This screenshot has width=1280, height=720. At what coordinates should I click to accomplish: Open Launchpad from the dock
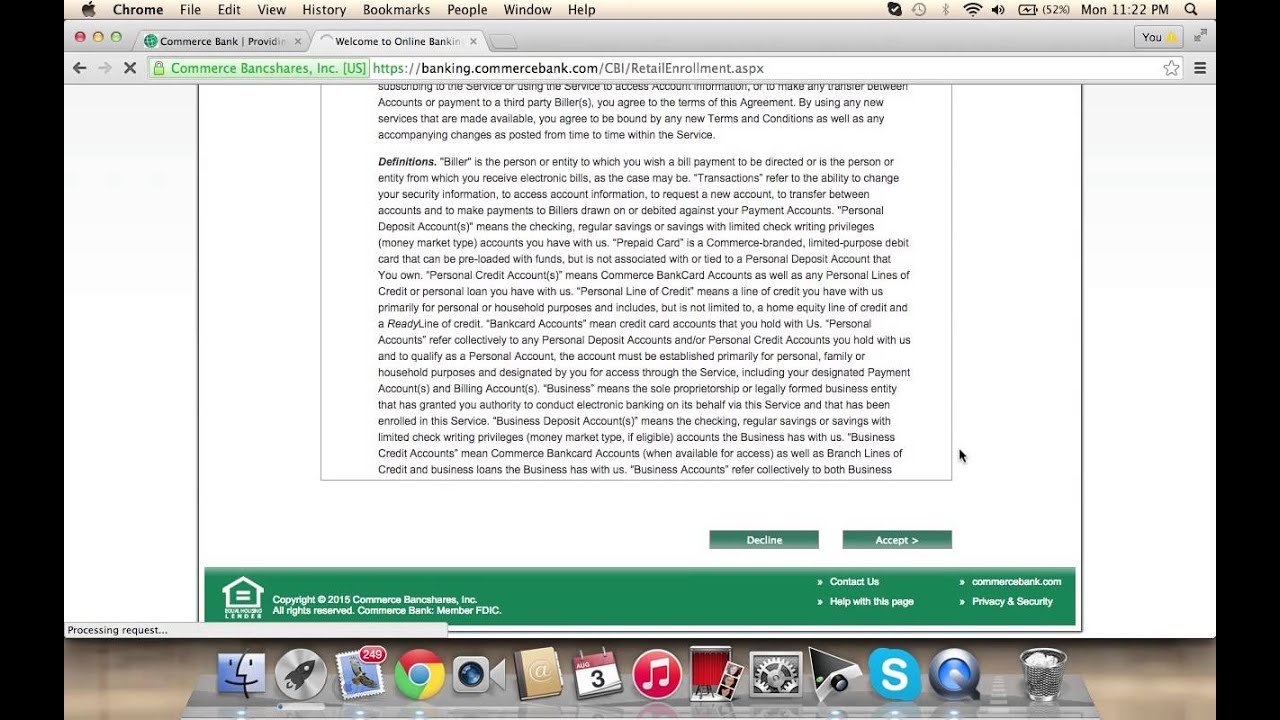click(x=300, y=676)
